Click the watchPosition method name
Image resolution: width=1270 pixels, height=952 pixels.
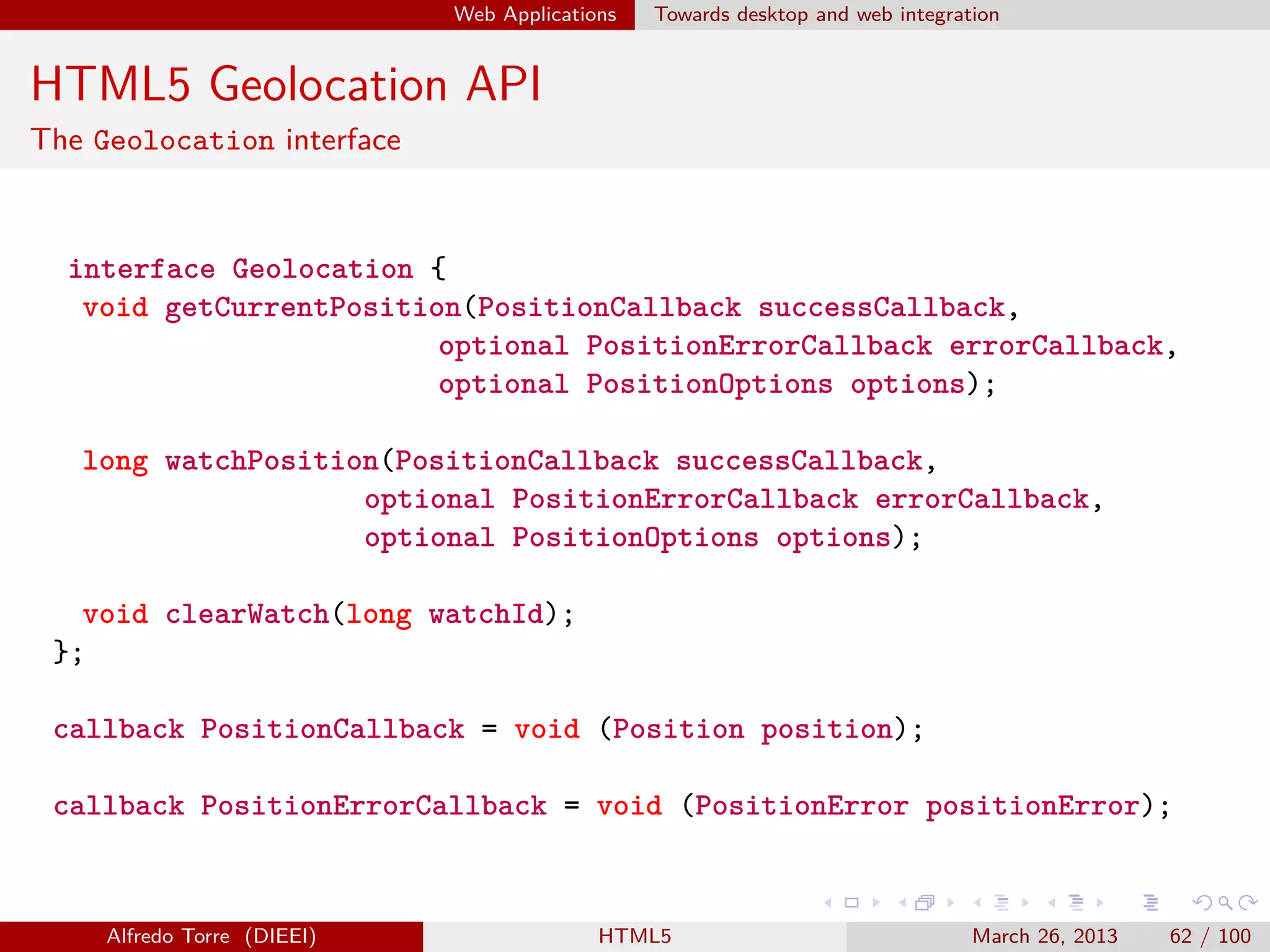(x=272, y=461)
